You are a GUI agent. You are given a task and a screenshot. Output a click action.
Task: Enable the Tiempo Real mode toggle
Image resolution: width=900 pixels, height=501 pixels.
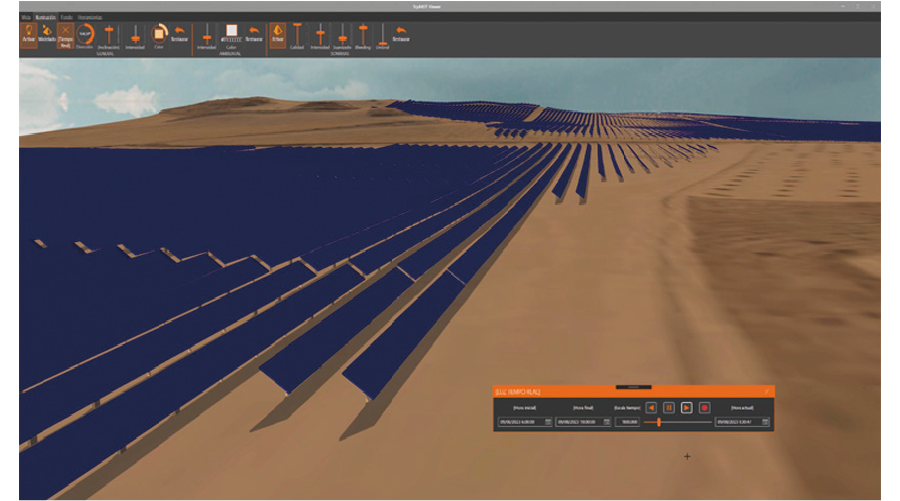(x=65, y=36)
